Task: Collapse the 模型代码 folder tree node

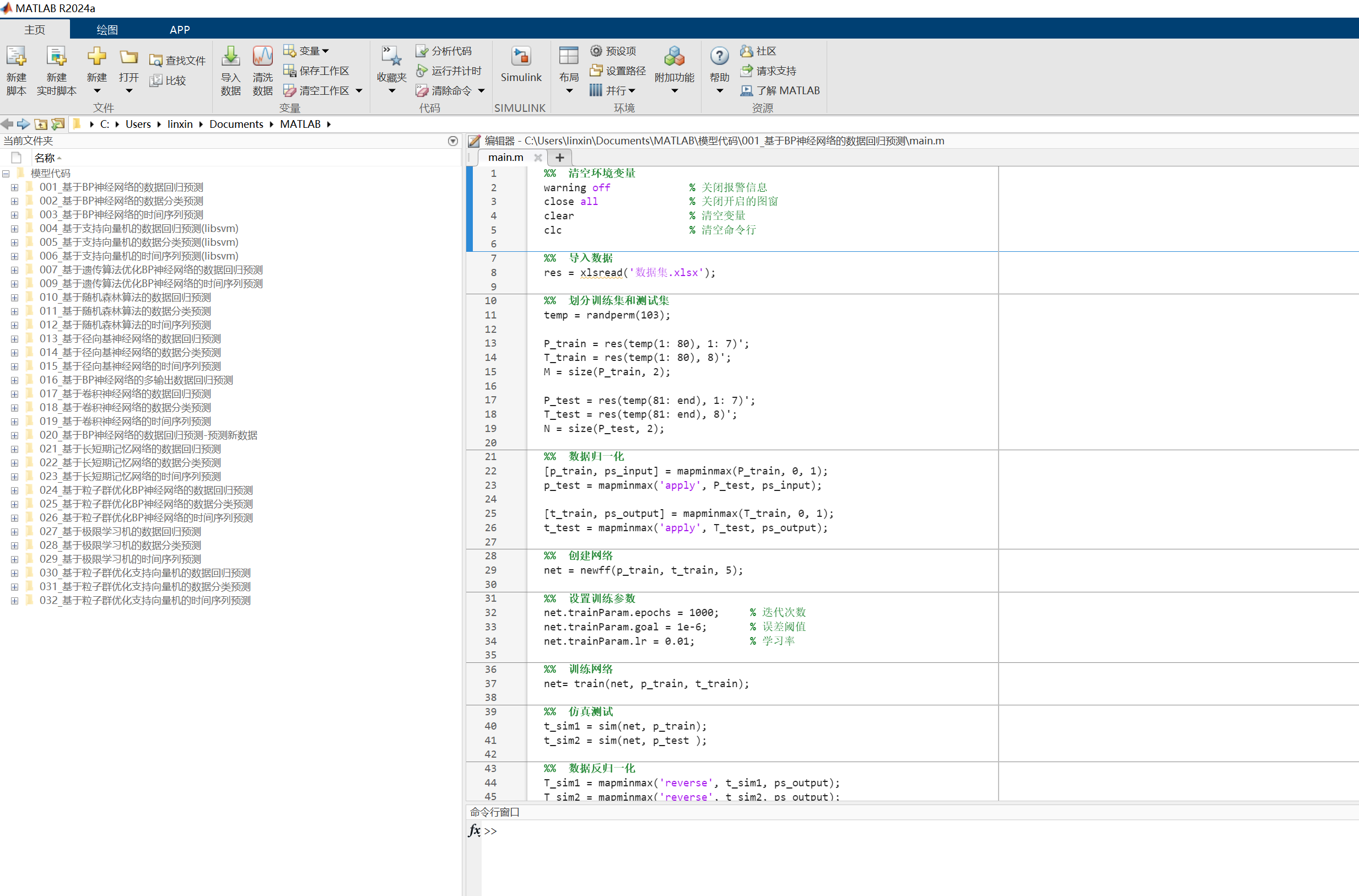Action: coord(6,174)
